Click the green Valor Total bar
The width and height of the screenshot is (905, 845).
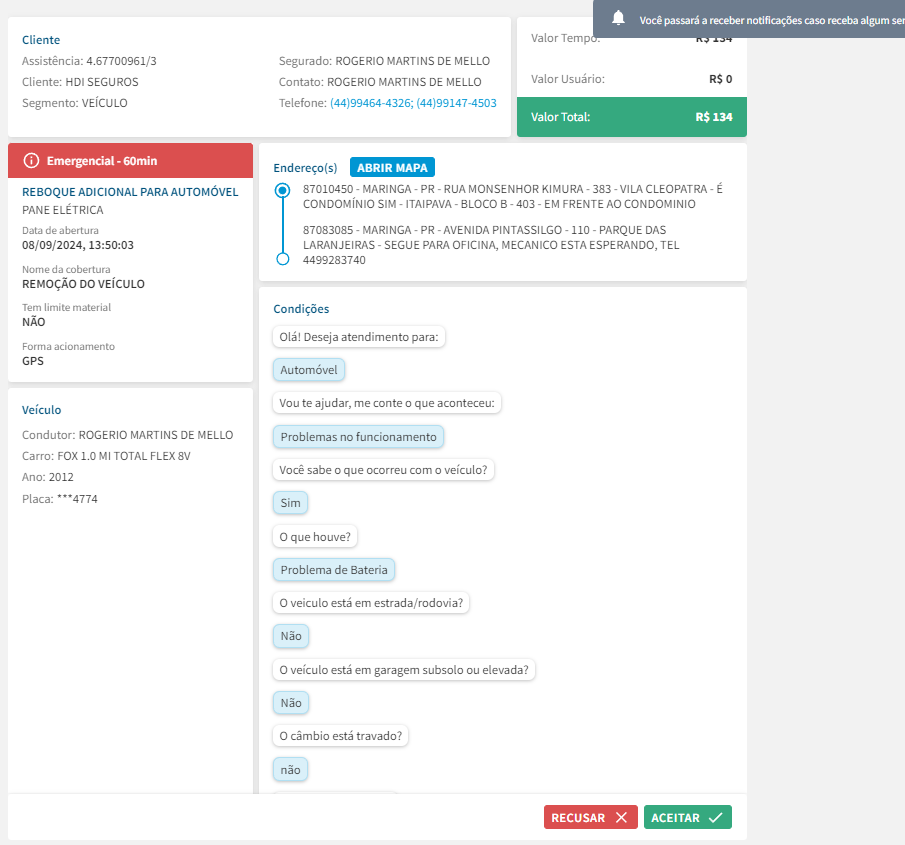point(631,117)
